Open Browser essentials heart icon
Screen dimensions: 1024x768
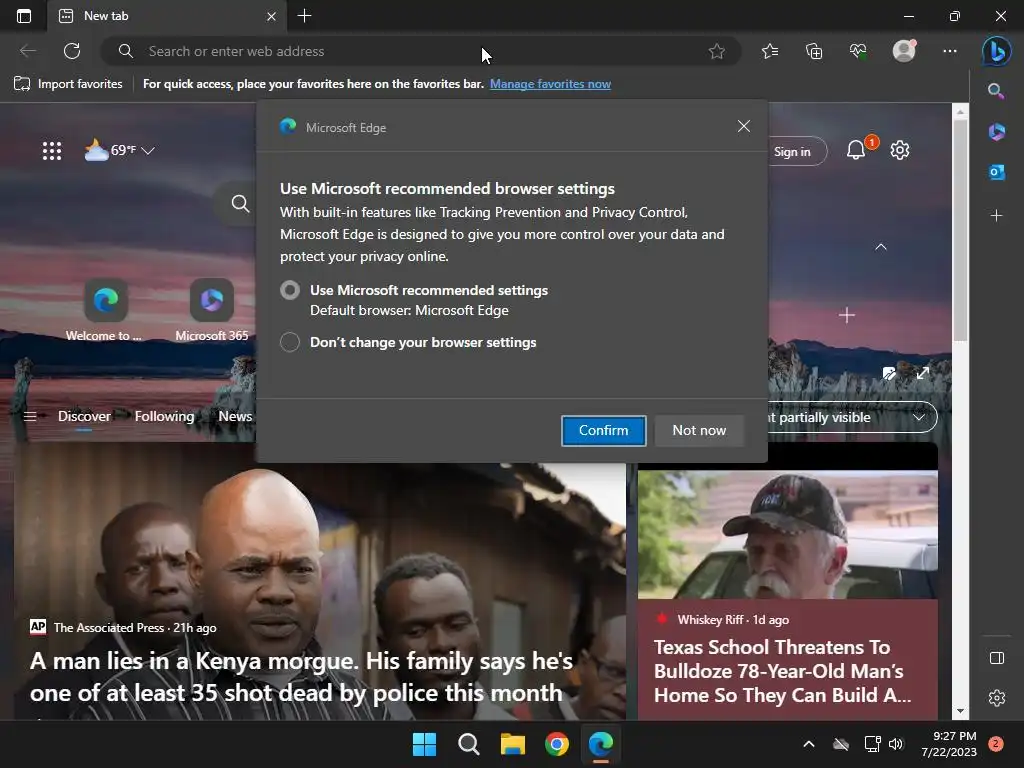coord(858,51)
